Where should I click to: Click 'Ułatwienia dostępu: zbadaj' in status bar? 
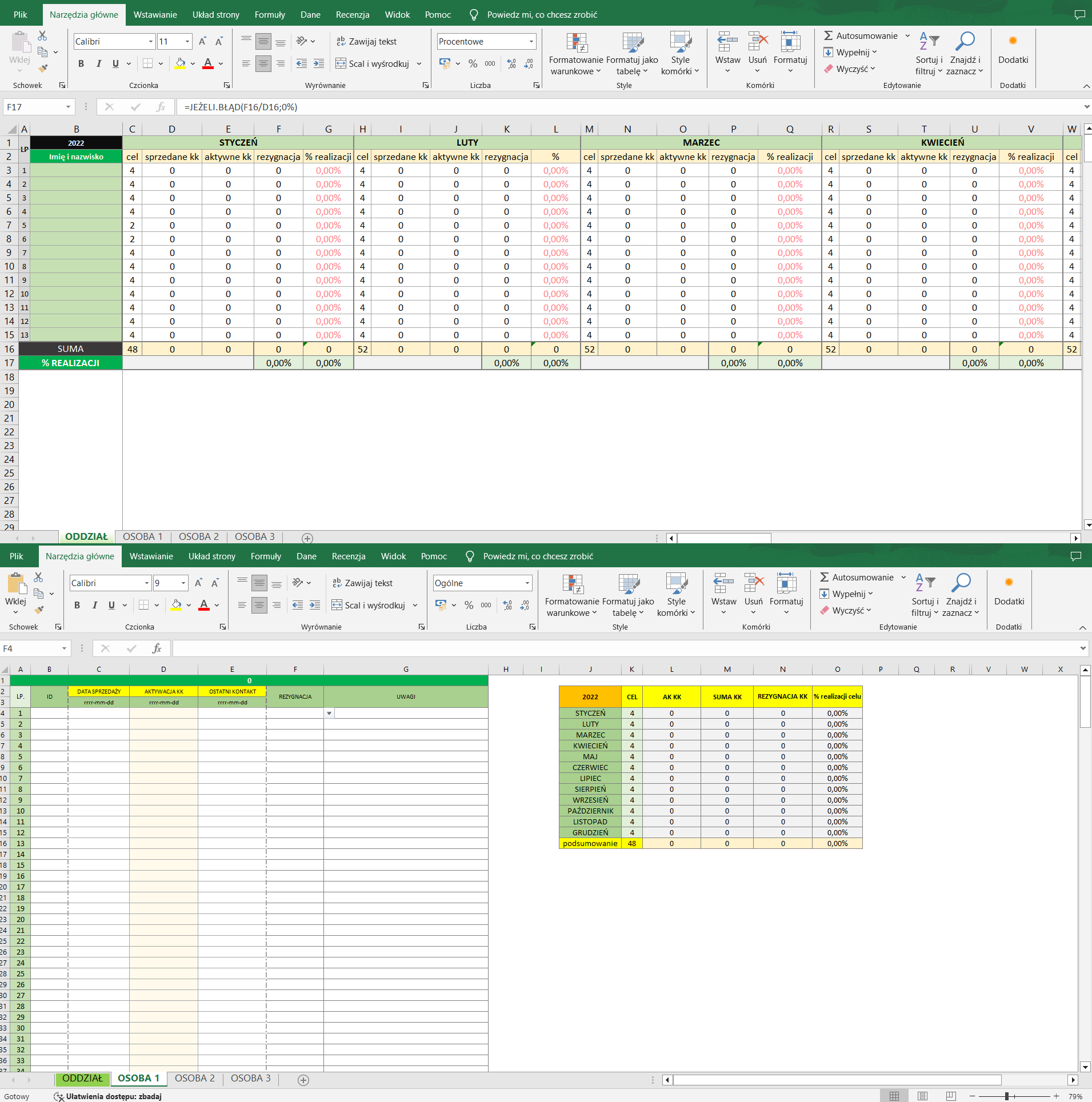click(x=109, y=1096)
